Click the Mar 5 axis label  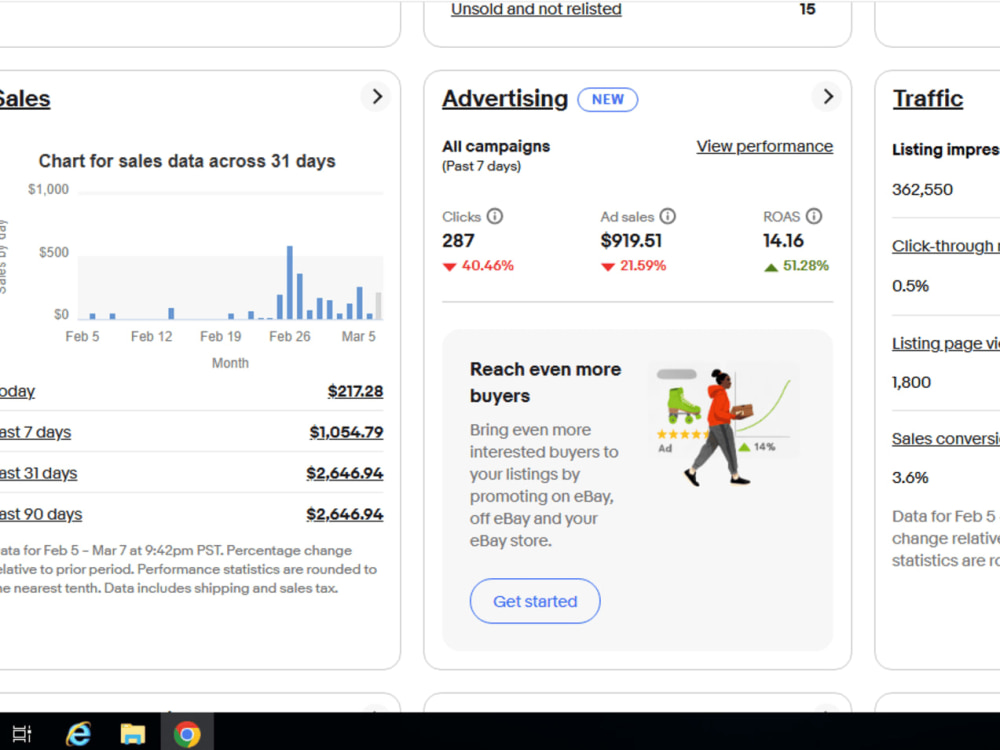click(358, 337)
